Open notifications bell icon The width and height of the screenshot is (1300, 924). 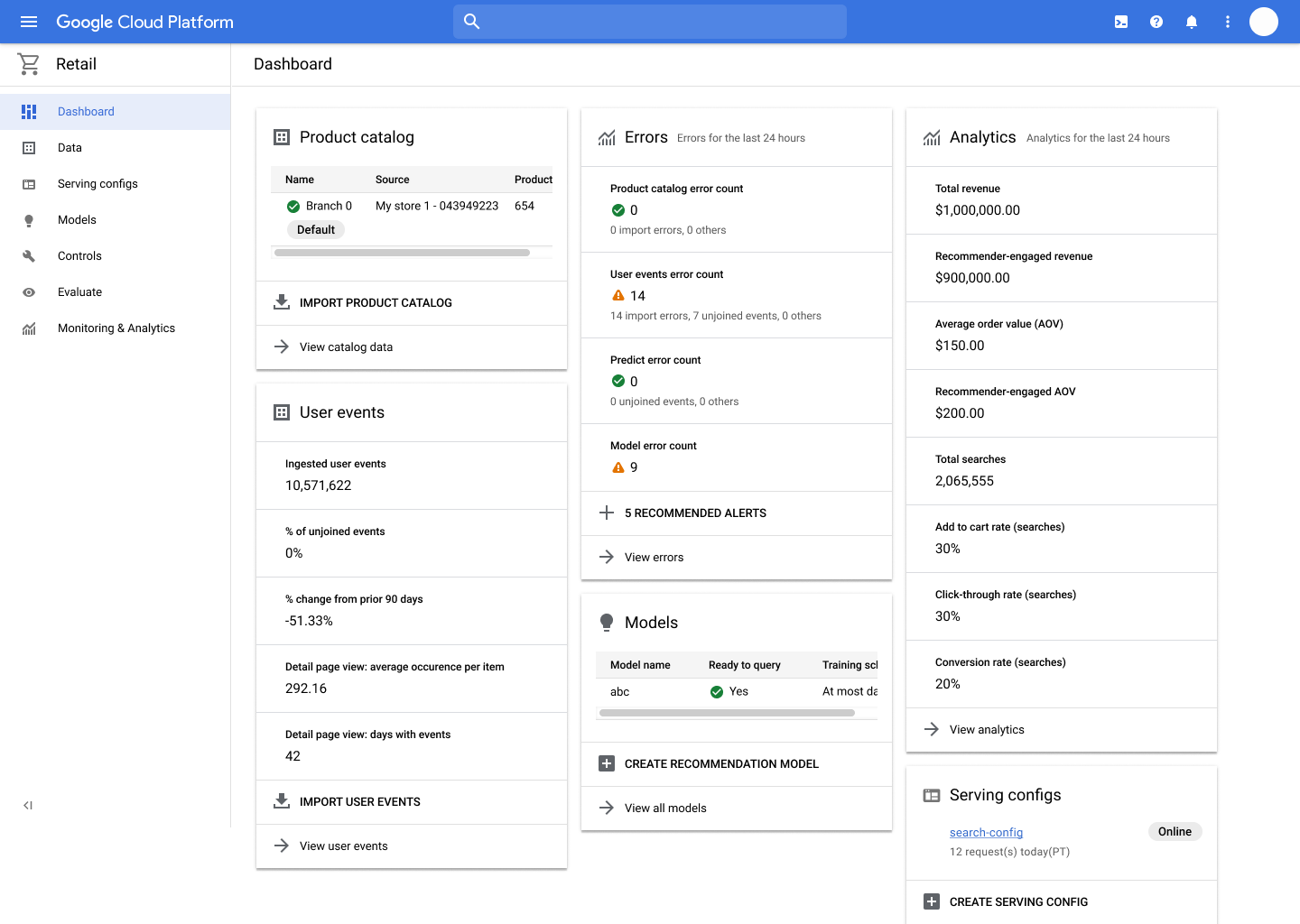click(x=1192, y=22)
